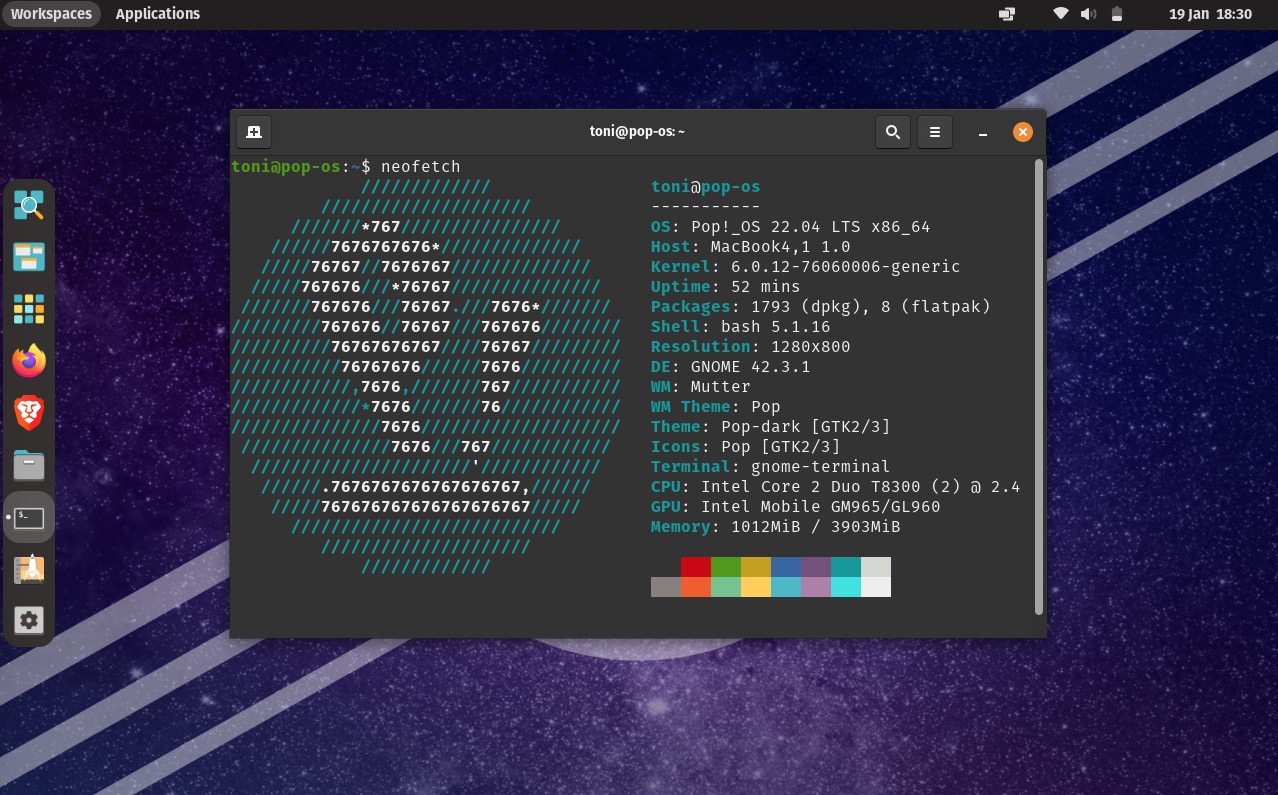Click the dark blue color block
Screen dimensions: 1278x795
786,567
